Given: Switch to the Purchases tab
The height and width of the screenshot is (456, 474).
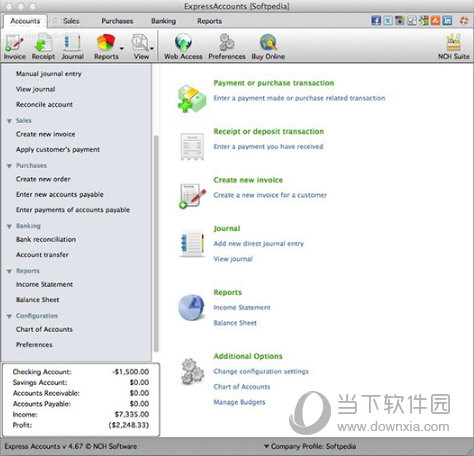Looking at the screenshot, I should (117, 21).
